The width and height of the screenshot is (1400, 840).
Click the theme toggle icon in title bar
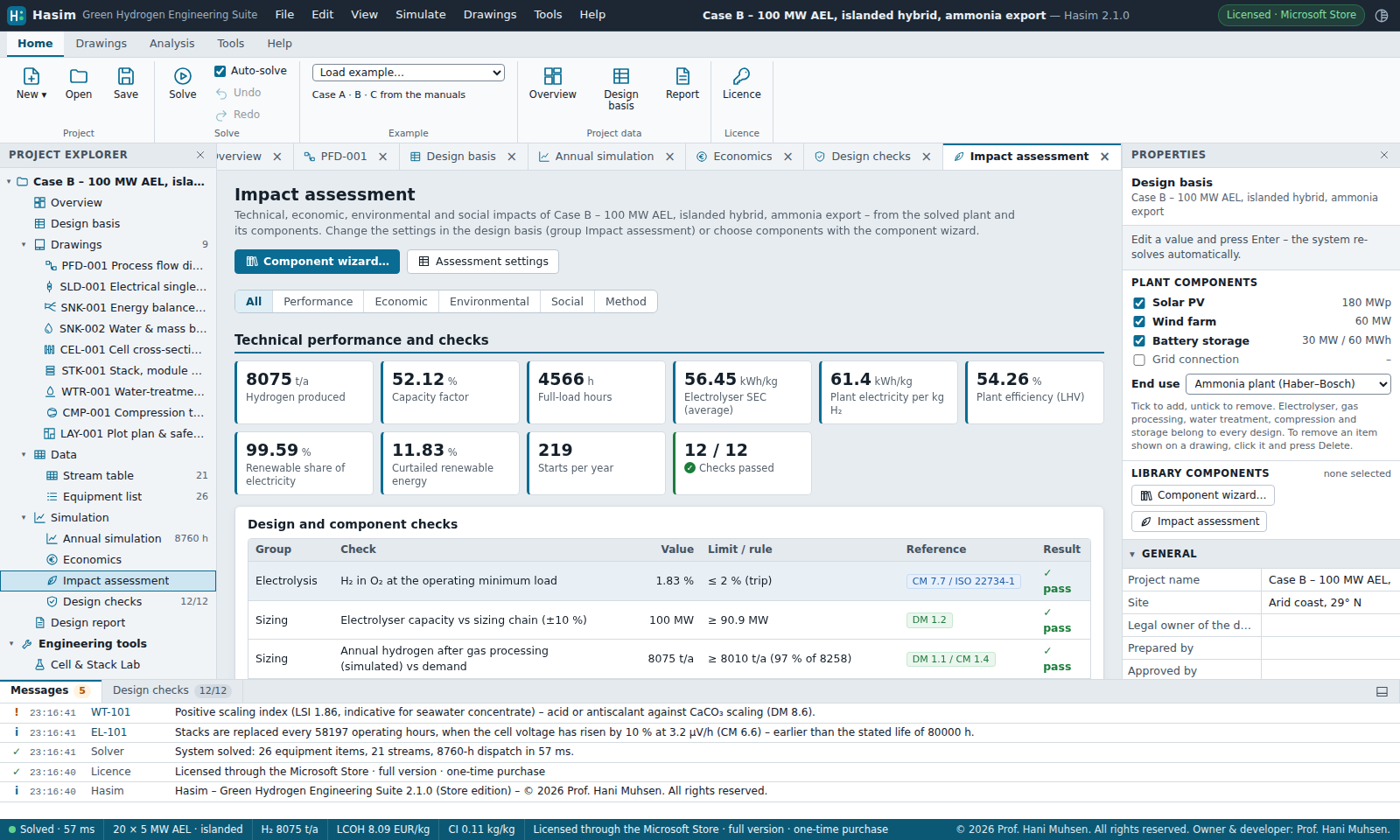1382,15
